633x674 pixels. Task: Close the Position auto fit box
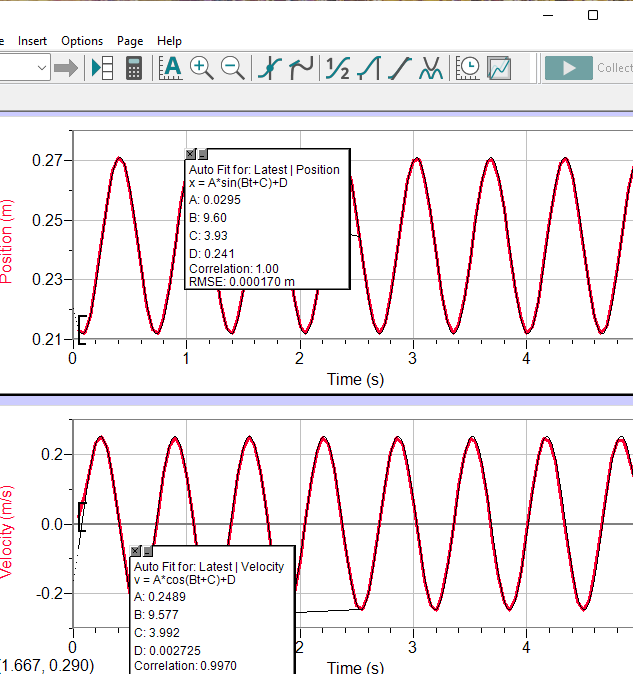190,154
